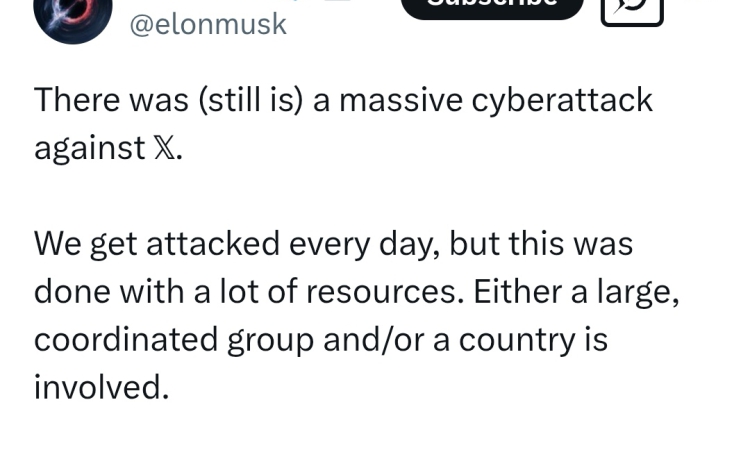Click 'There was' at the post start

[x=111, y=100]
